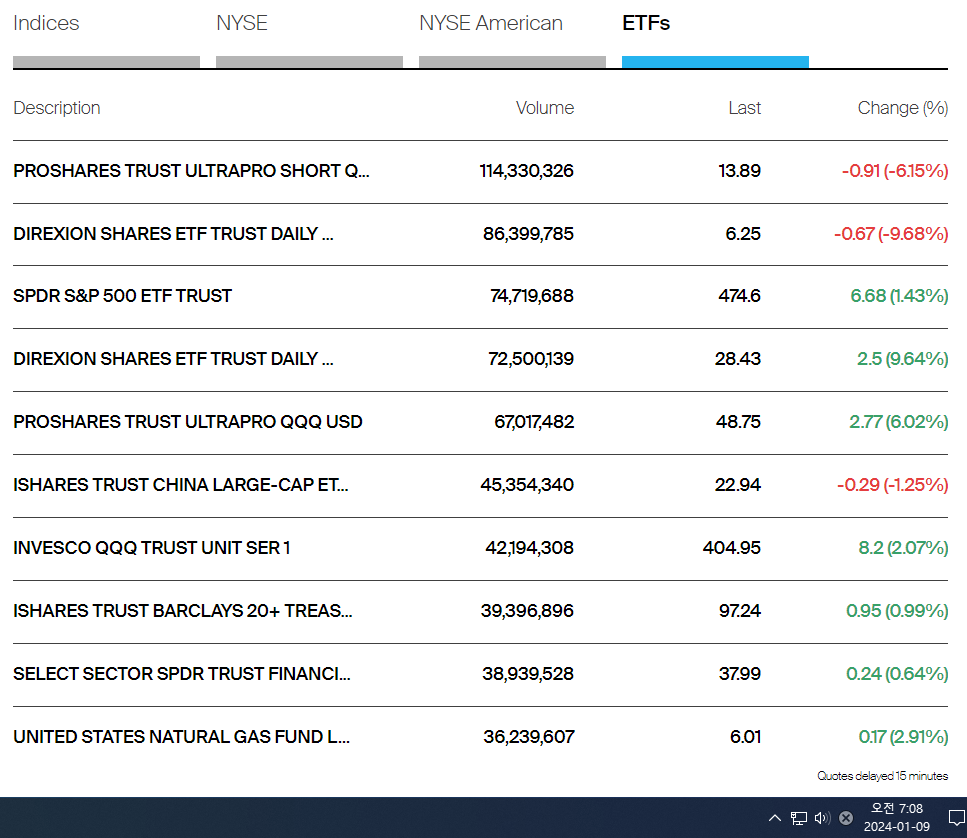Viewport: 967px width, 838px height.
Task: Click volume value 39,396,896
Action: (527, 610)
